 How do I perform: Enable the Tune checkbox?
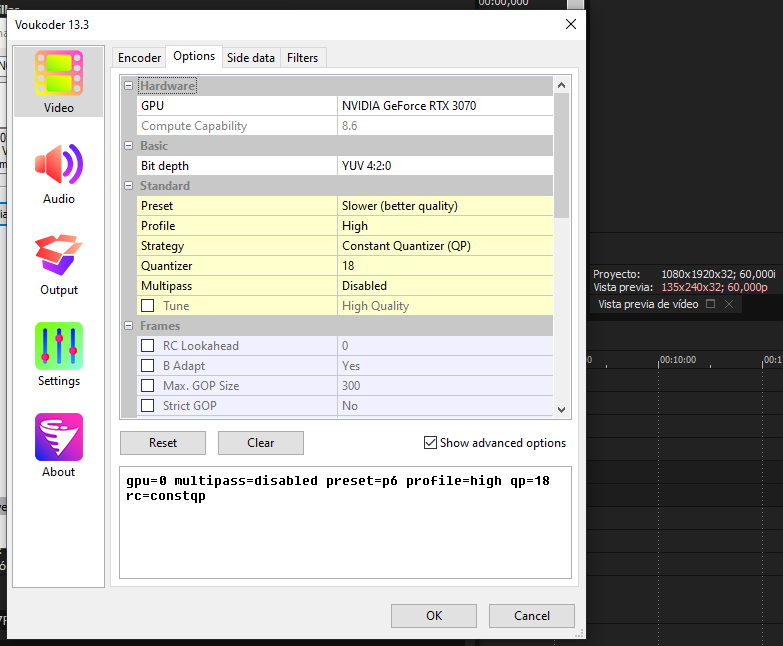pyautogui.click(x=148, y=306)
